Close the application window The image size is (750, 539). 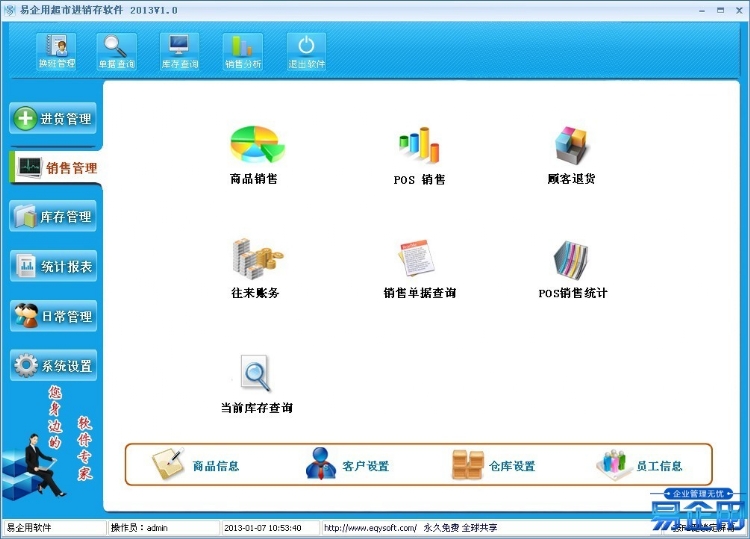(739, 10)
